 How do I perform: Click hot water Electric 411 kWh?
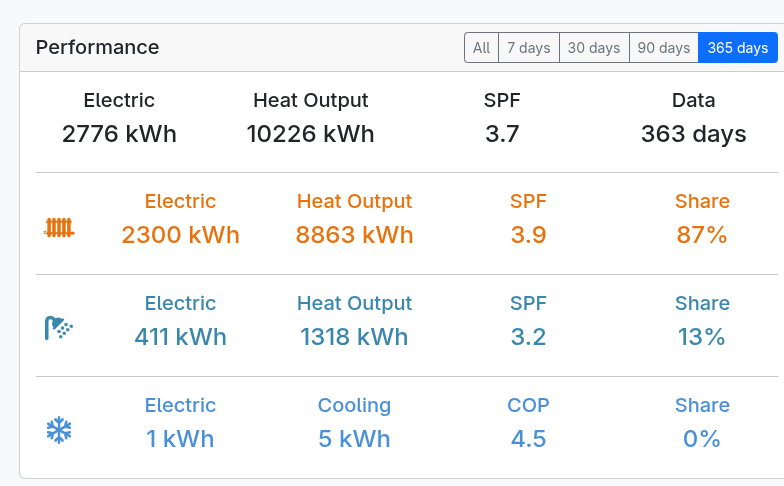[180, 337]
